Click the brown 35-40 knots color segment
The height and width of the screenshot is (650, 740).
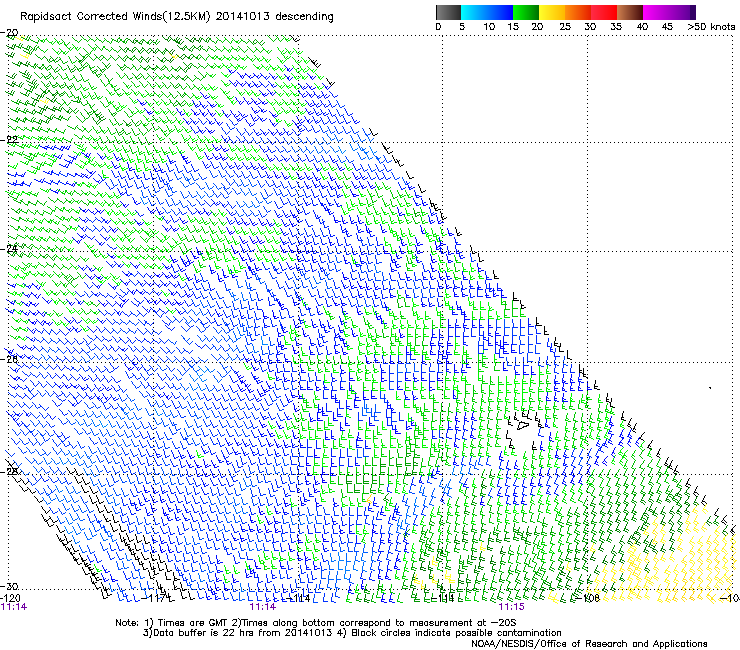click(x=630, y=12)
